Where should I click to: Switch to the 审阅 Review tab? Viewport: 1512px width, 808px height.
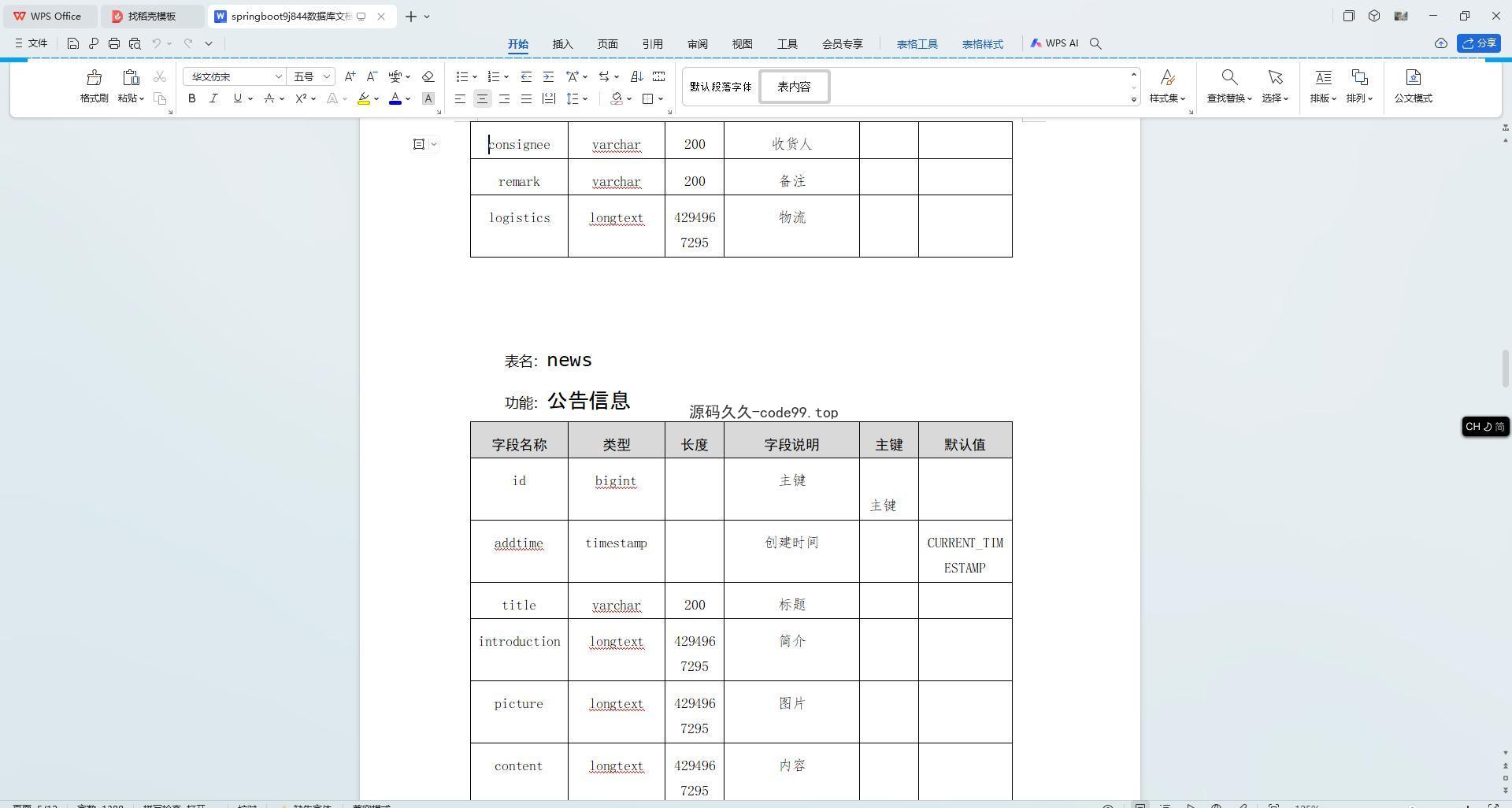(x=697, y=44)
